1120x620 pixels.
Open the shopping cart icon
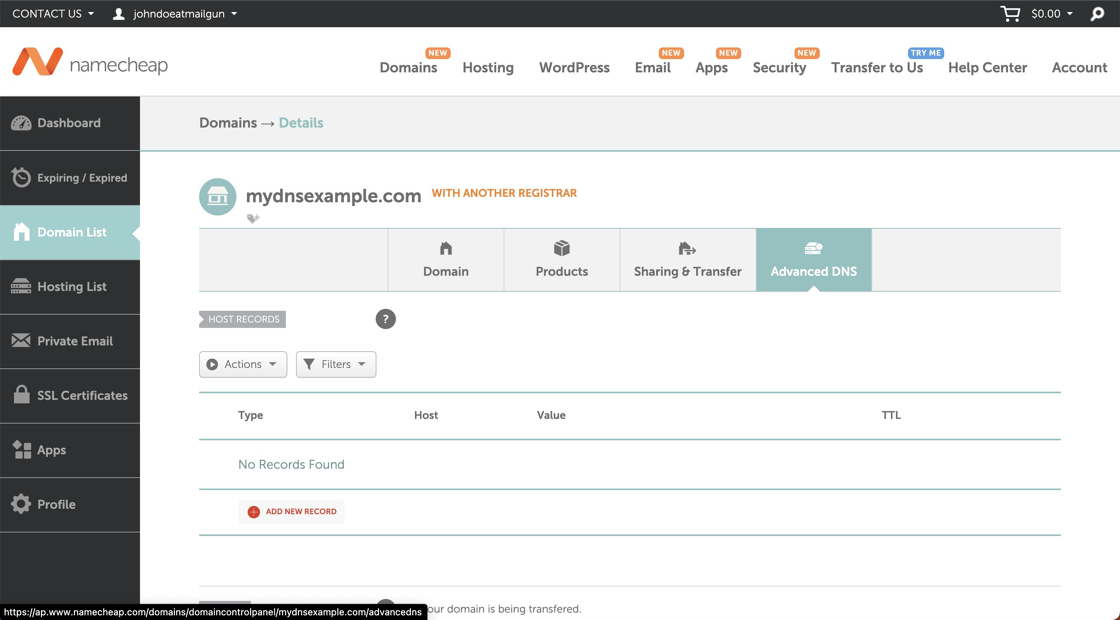pyautogui.click(x=1010, y=14)
